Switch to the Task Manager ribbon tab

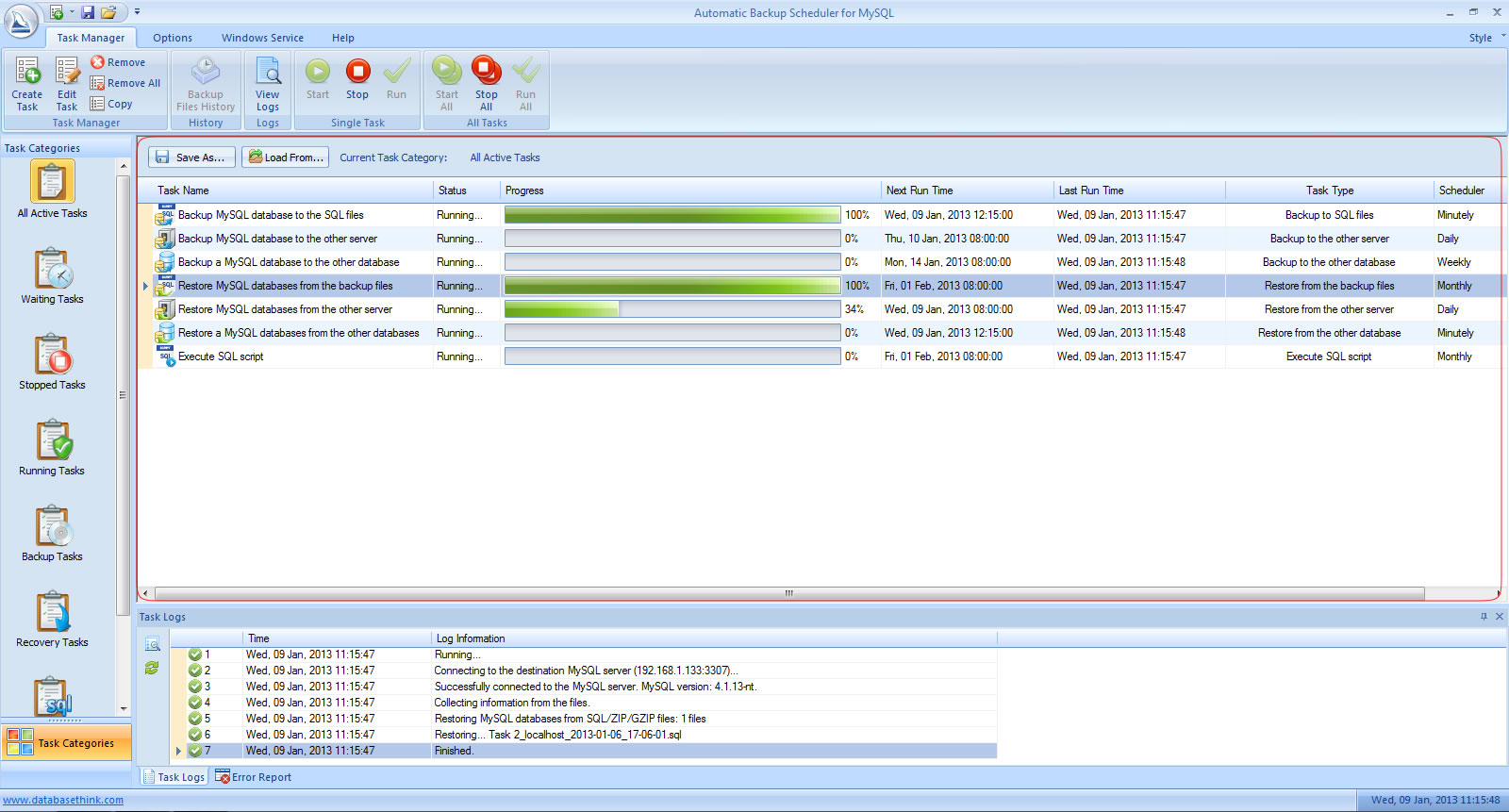click(91, 38)
